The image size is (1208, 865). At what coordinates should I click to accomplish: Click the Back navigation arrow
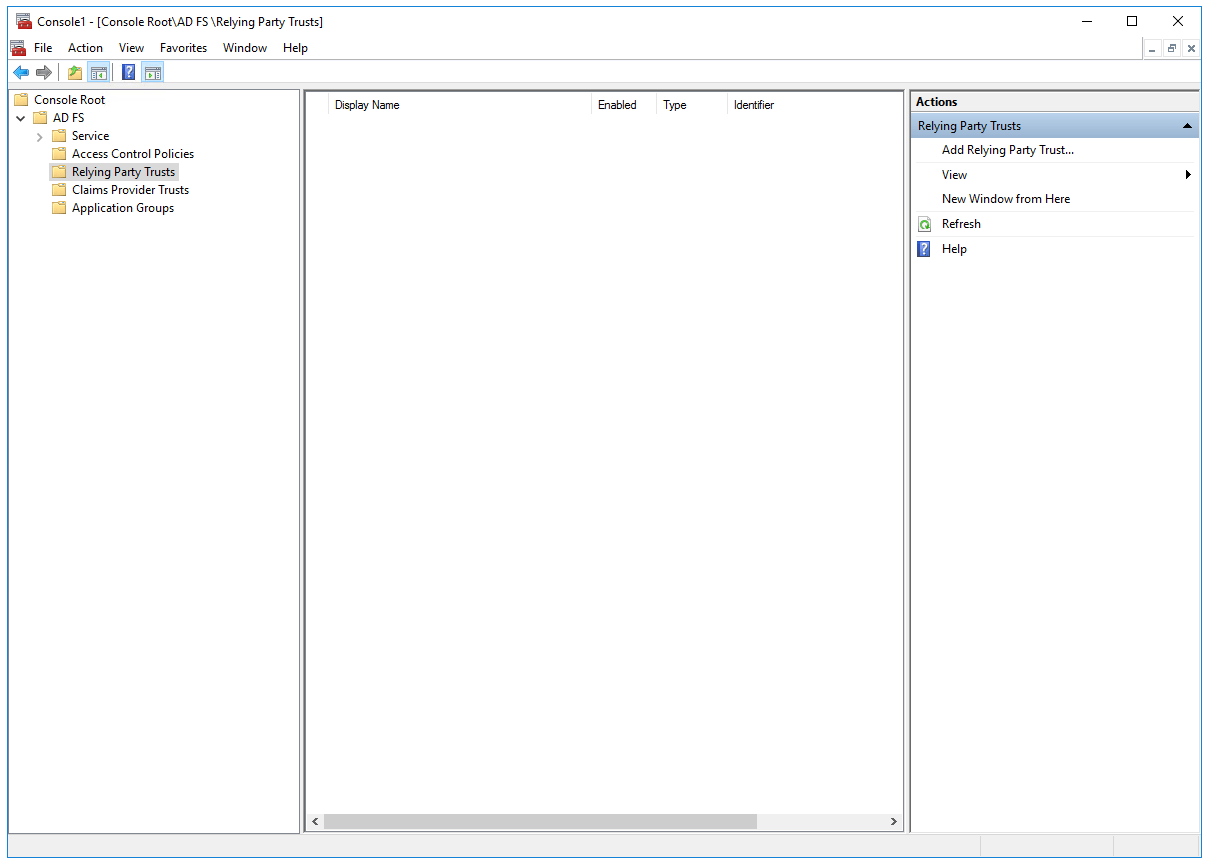pos(20,71)
